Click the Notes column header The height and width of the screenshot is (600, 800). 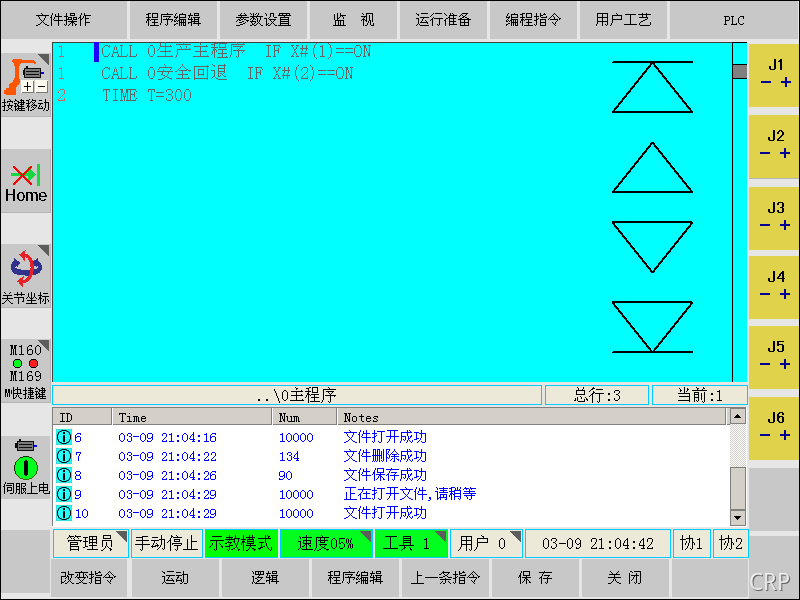click(x=532, y=417)
